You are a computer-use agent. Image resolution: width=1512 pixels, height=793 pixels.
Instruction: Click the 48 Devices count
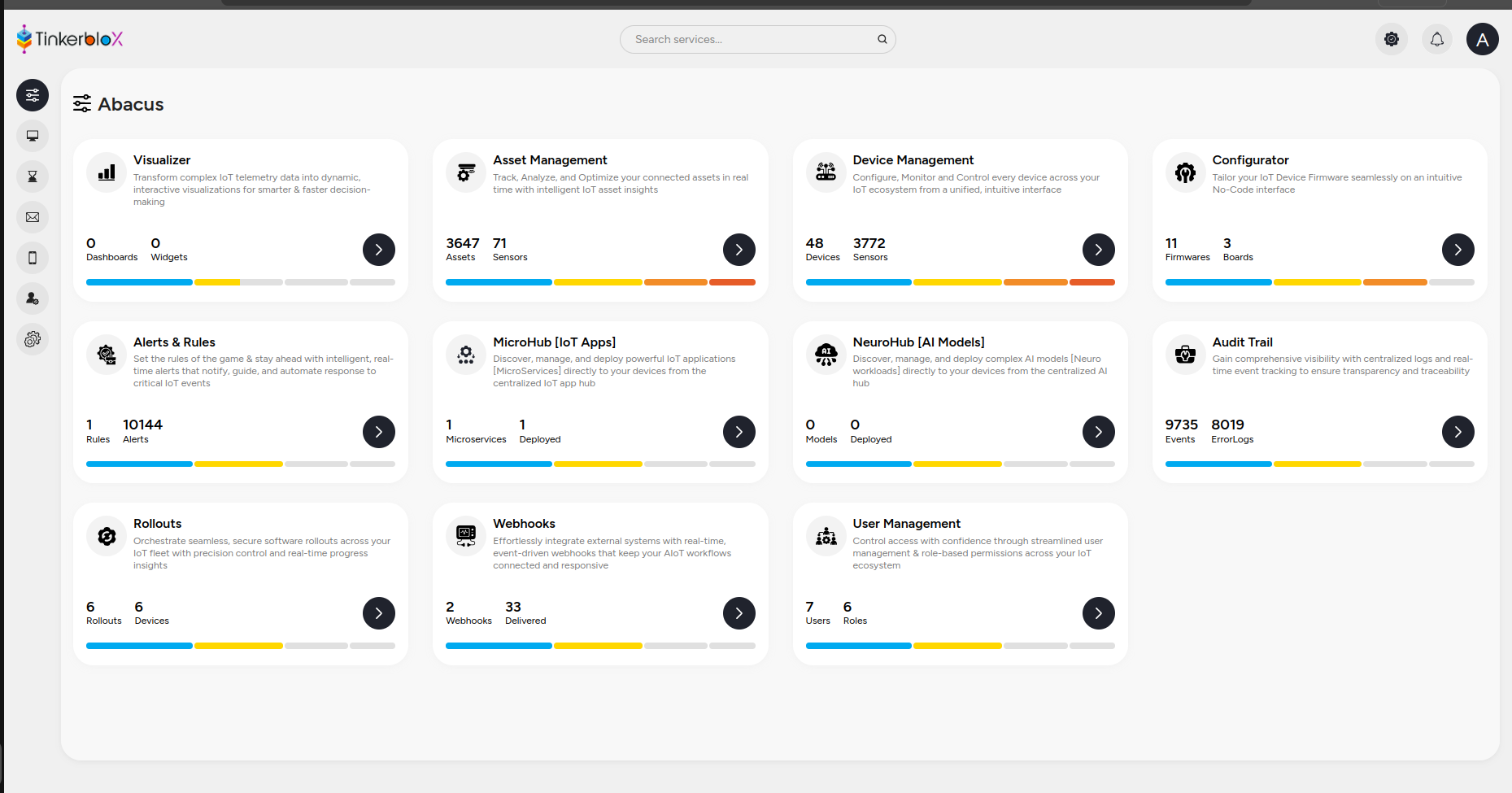pos(822,249)
